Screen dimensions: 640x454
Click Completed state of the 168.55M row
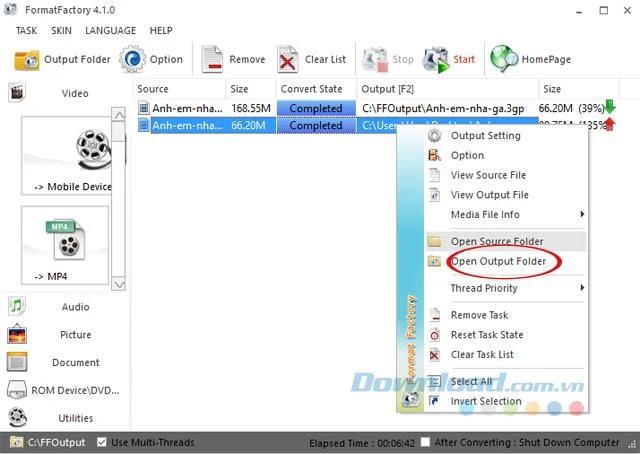point(316,108)
